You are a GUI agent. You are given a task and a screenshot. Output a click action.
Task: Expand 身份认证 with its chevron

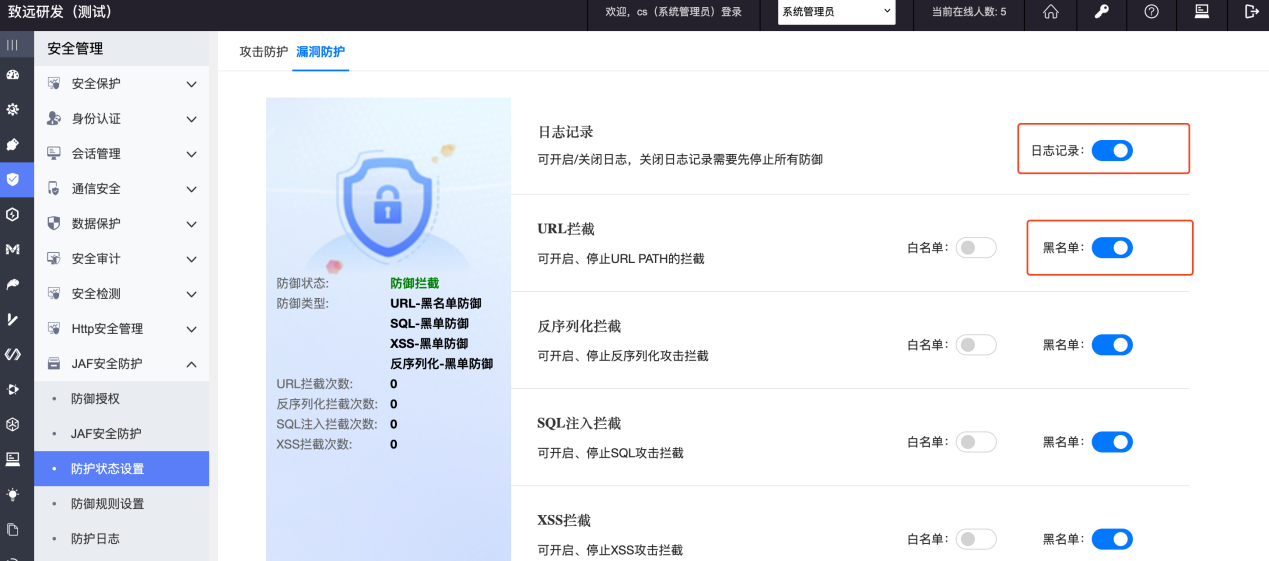click(x=191, y=119)
